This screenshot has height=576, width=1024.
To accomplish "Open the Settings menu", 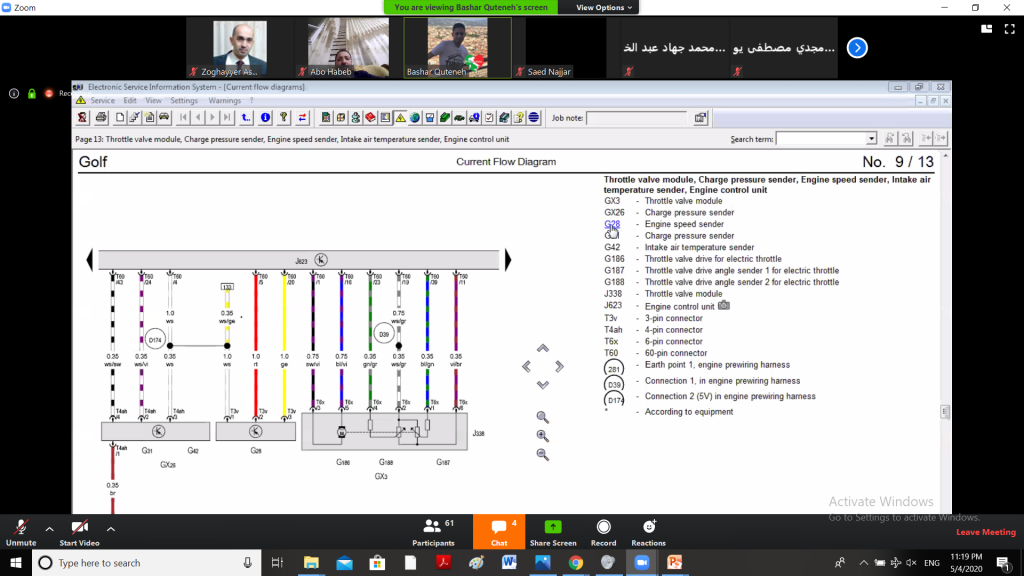I will pos(184,101).
